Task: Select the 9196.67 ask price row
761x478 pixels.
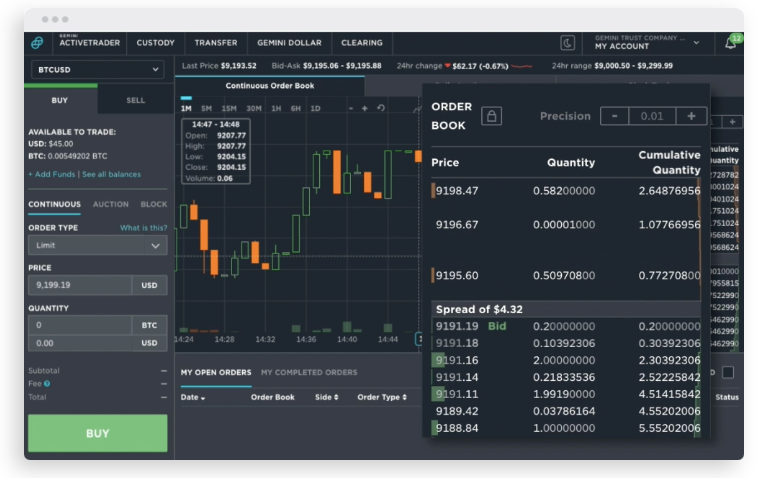Action: (566, 225)
